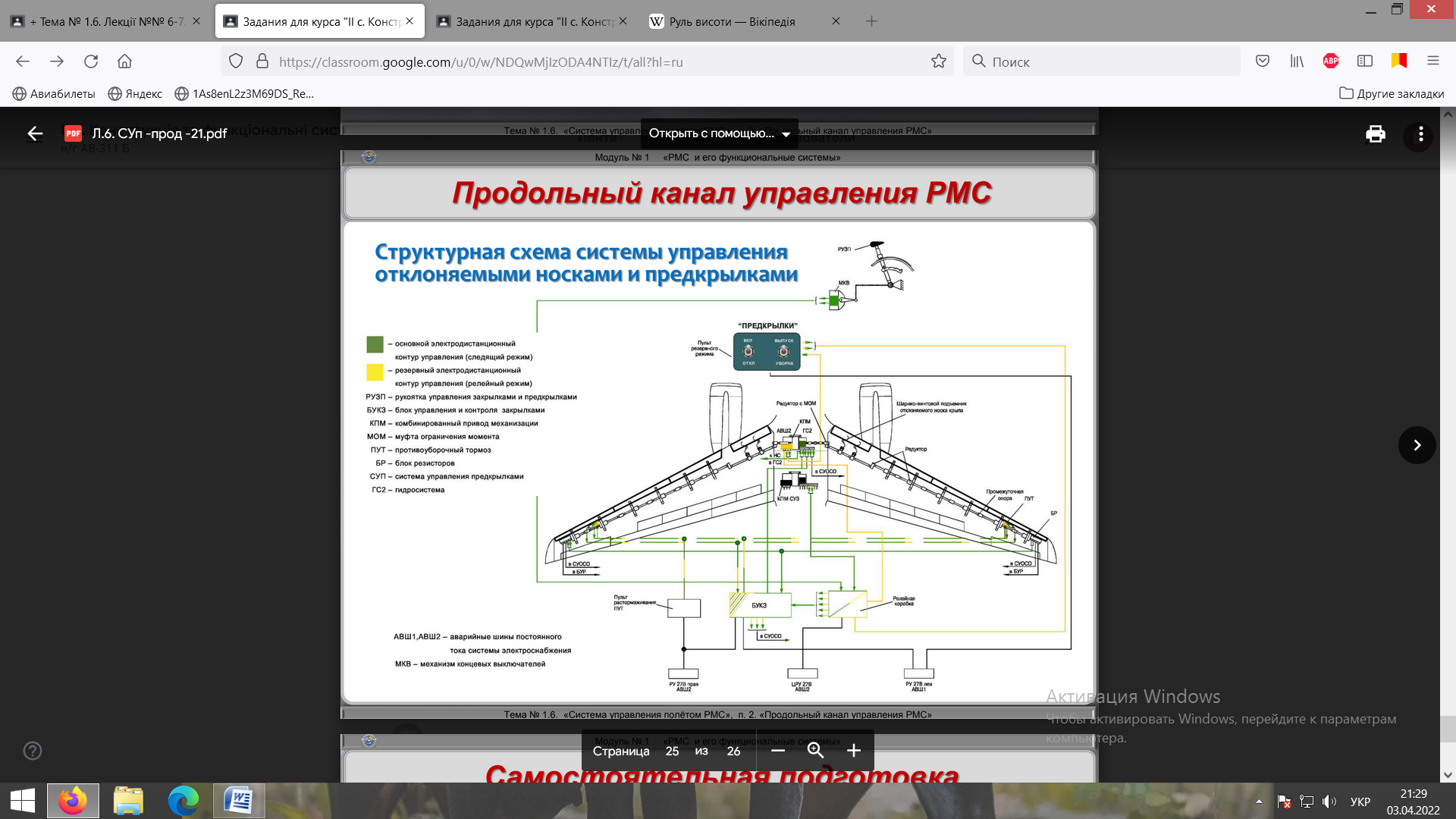
Task: Open the 'Яндекс' bookmark
Action: tap(135, 94)
